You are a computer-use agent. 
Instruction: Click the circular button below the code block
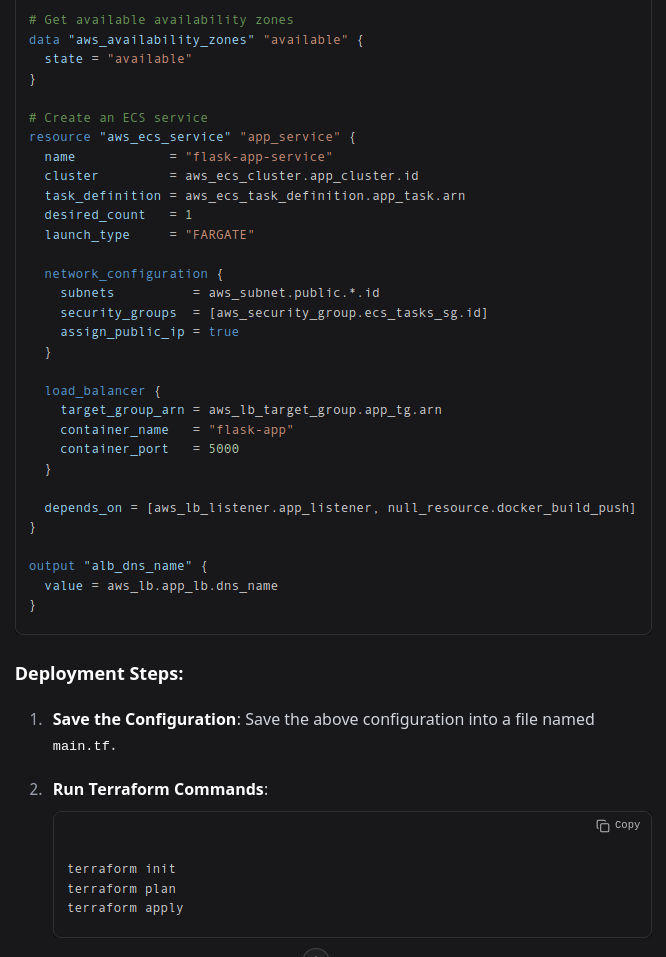pos(315,951)
